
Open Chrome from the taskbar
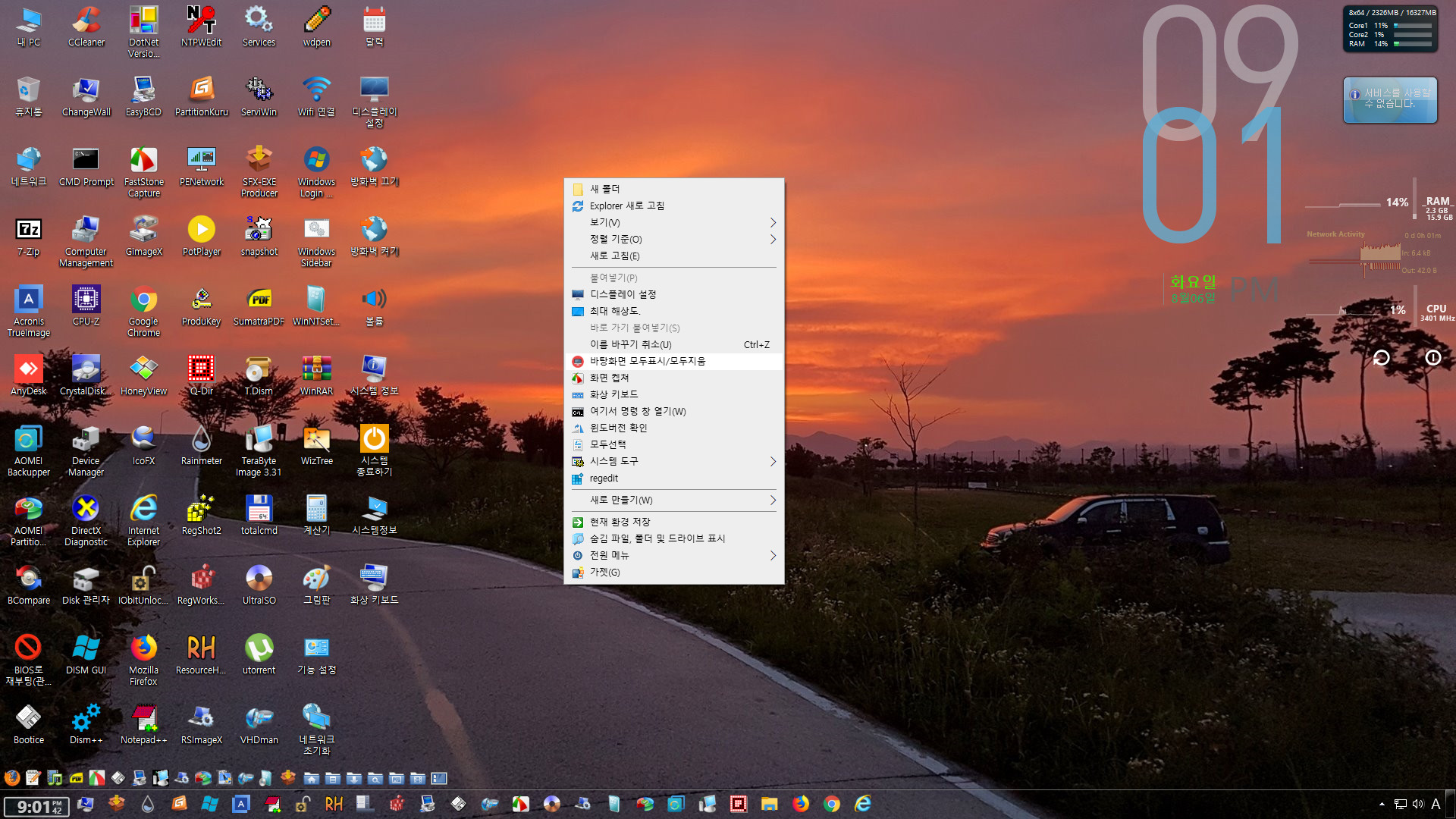point(832,804)
